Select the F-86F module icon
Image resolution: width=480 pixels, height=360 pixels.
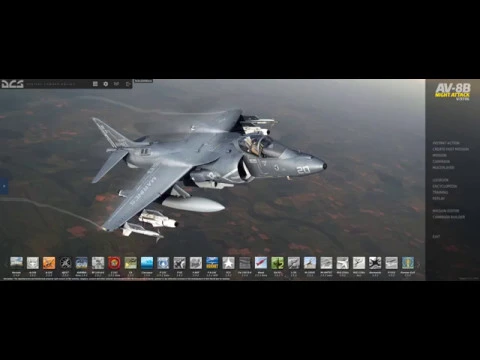click(196, 263)
